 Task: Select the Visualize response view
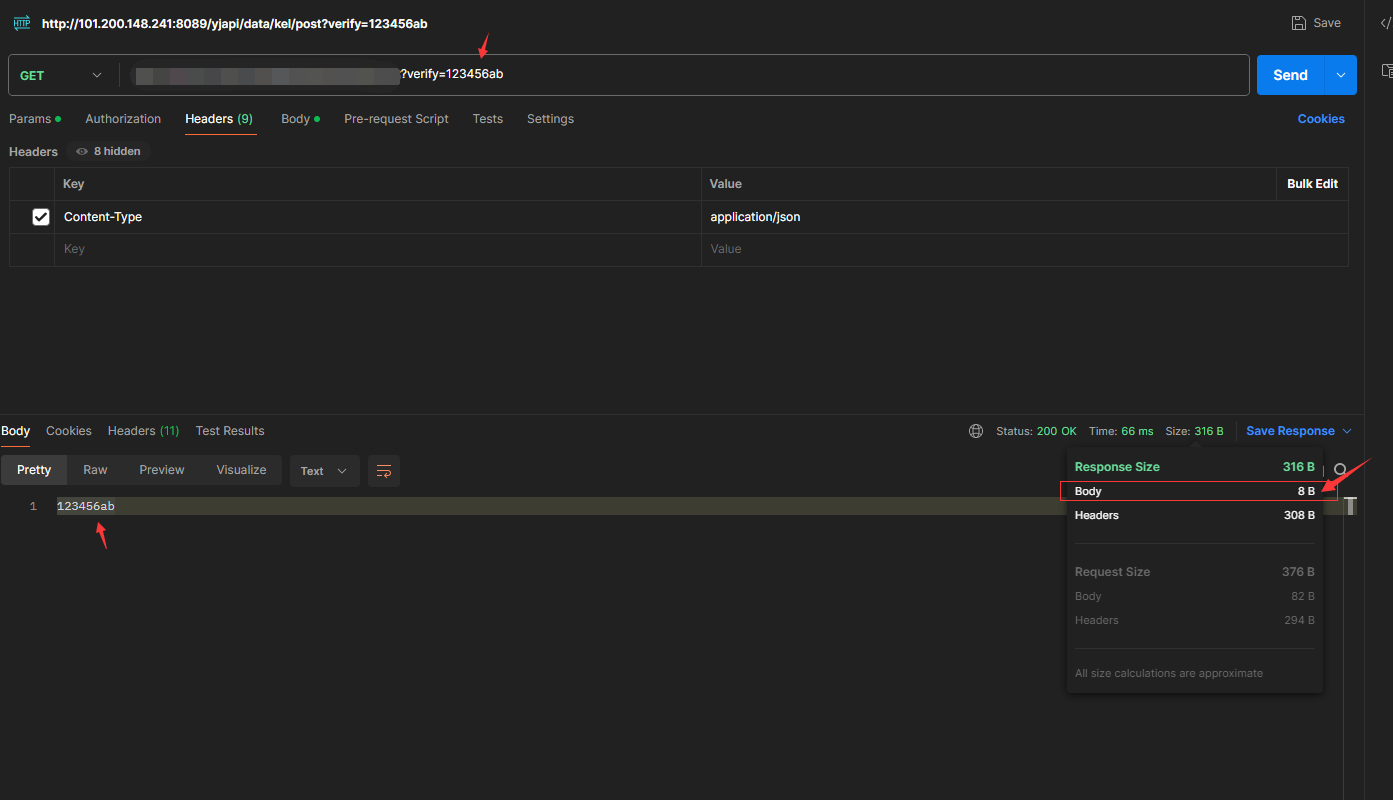(x=241, y=470)
